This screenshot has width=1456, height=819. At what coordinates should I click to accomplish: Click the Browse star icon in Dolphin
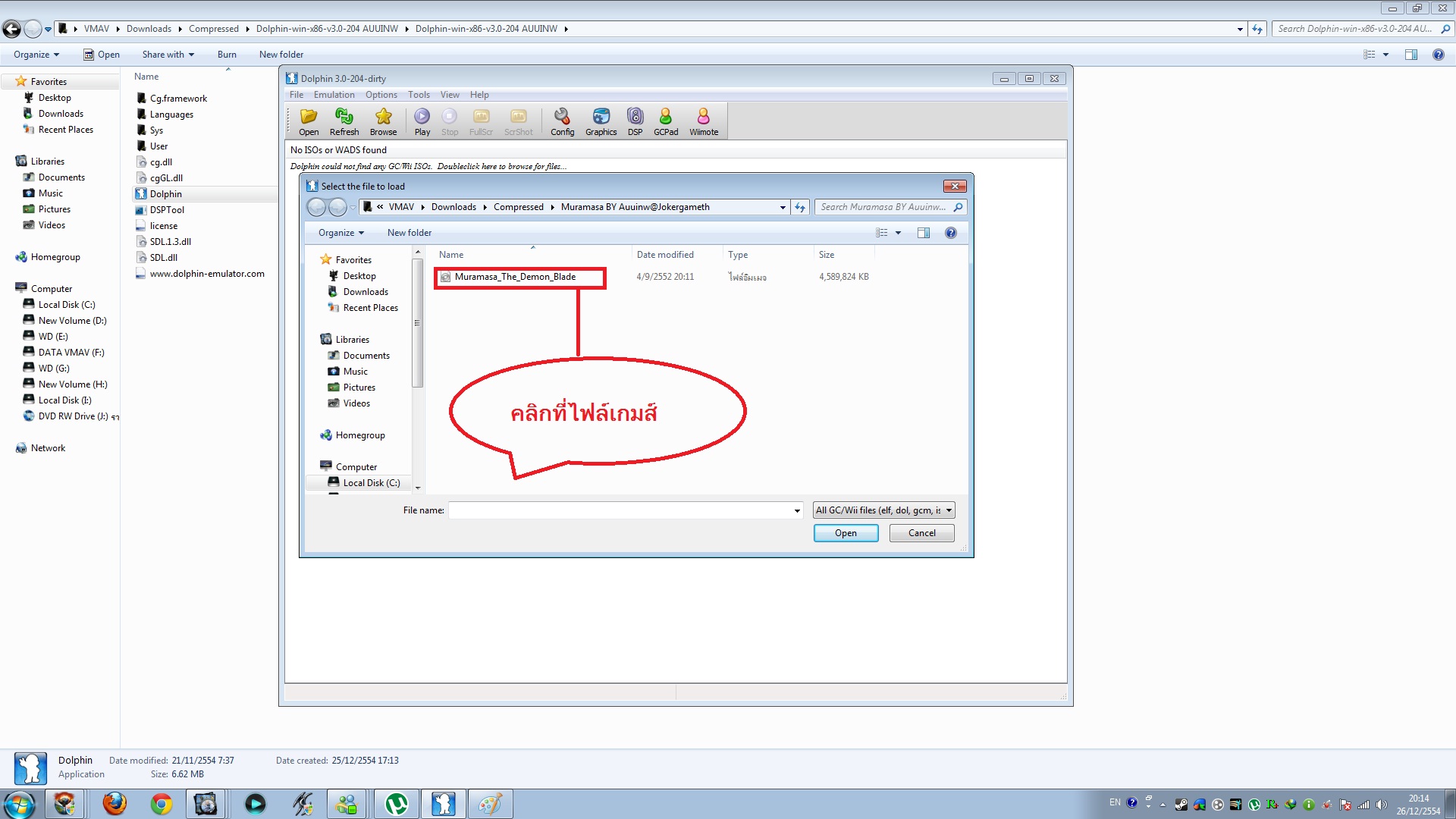pyautogui.click(x=383, y=121)
